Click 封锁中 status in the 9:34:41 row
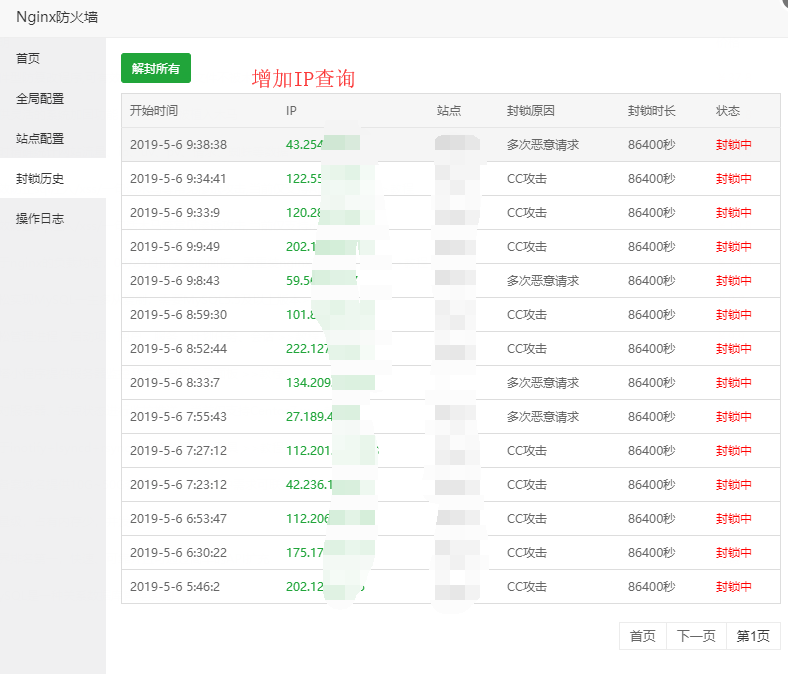The width and height of the screenshot is (788, 674). [x=733, y=179]
